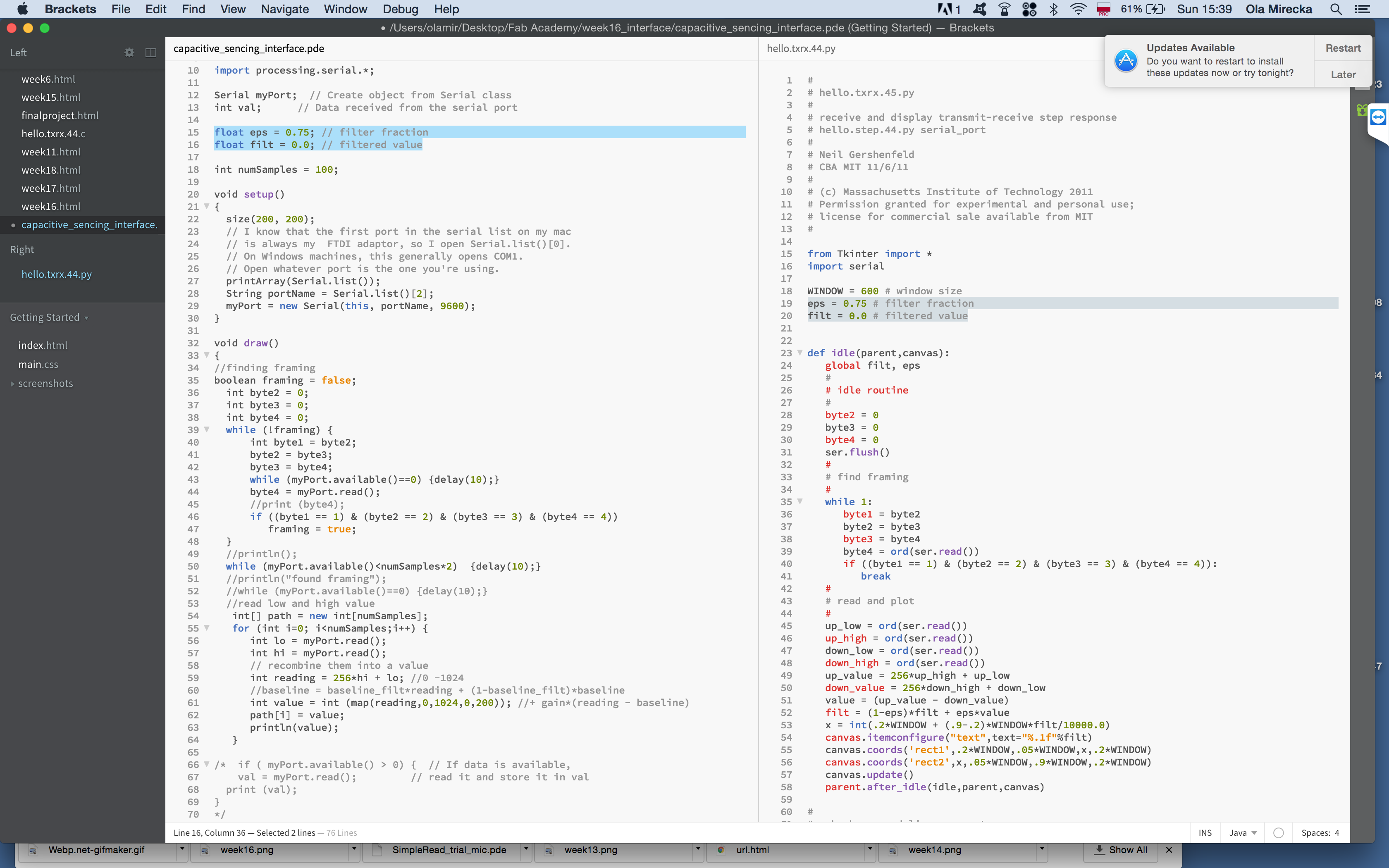
Task: Focus the capacitive_sencing_interface.pde pane header
Action: click(248, 49)
